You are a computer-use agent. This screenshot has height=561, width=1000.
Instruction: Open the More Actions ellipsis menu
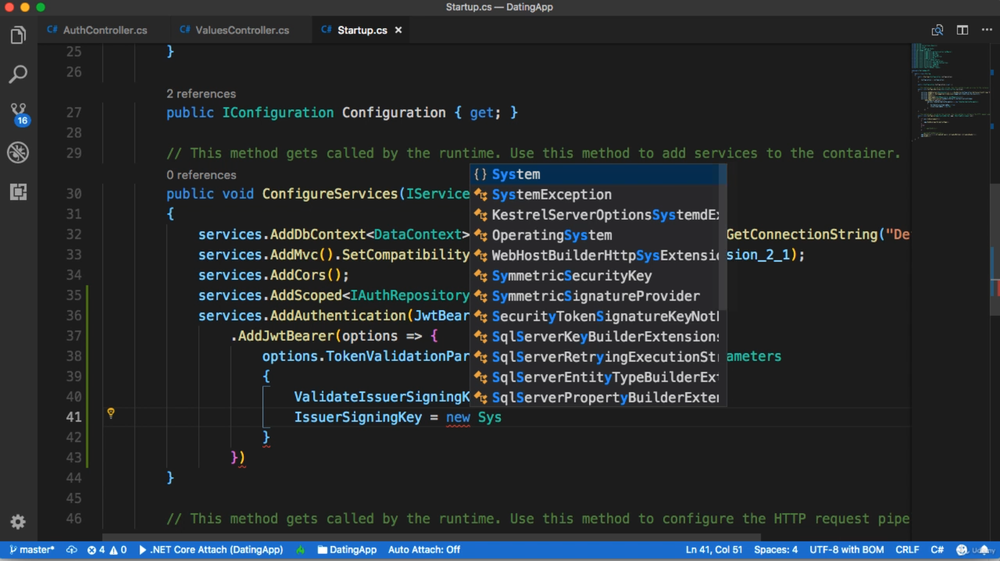point(987,30)
